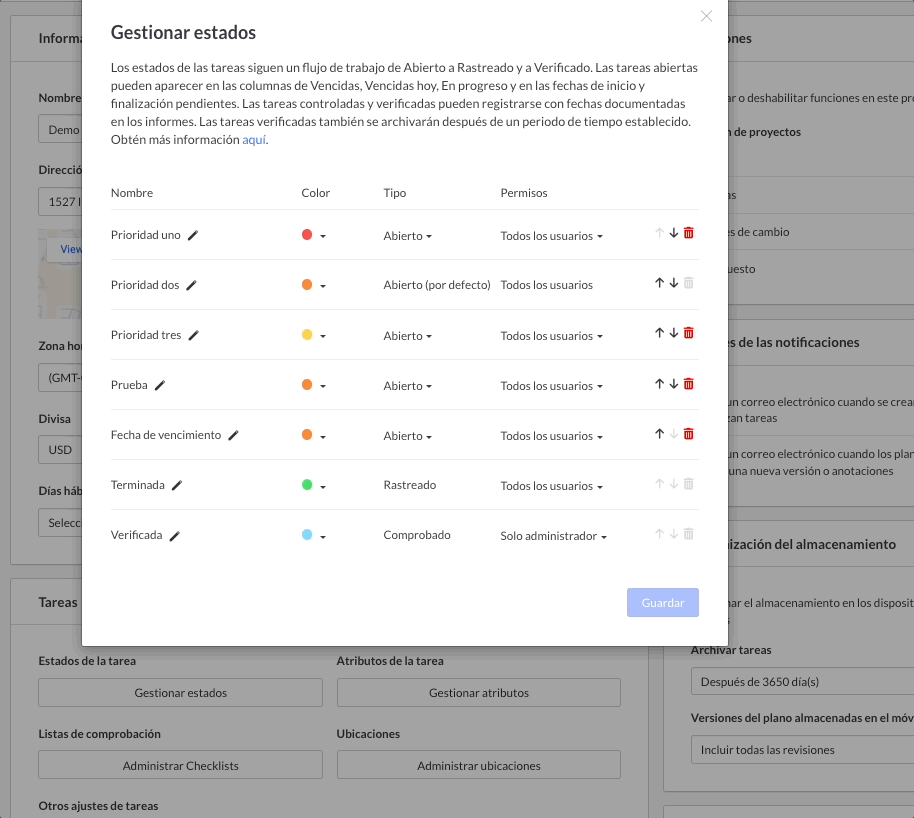Delete the Fecha de vencimiento status
The image size is (914, 818).
click(x=688, y=434)
